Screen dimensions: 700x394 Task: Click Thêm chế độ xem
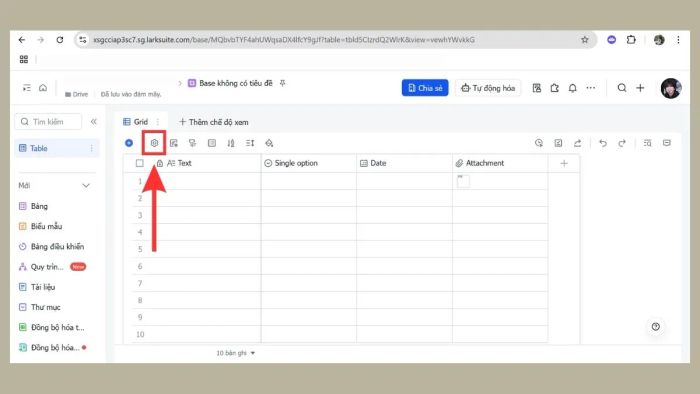[x=213, y=122]
